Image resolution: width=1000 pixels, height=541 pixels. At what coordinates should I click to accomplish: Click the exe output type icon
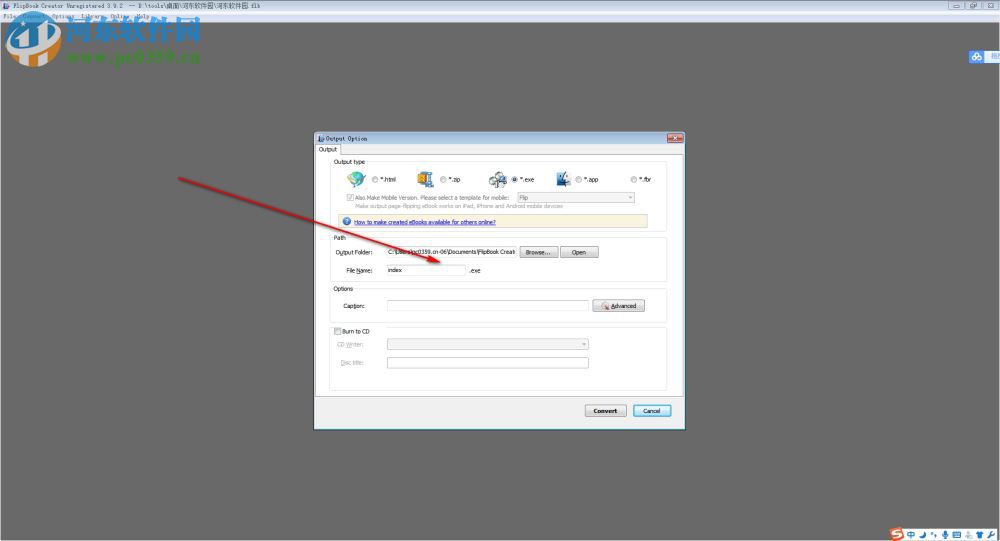[497, 179]
